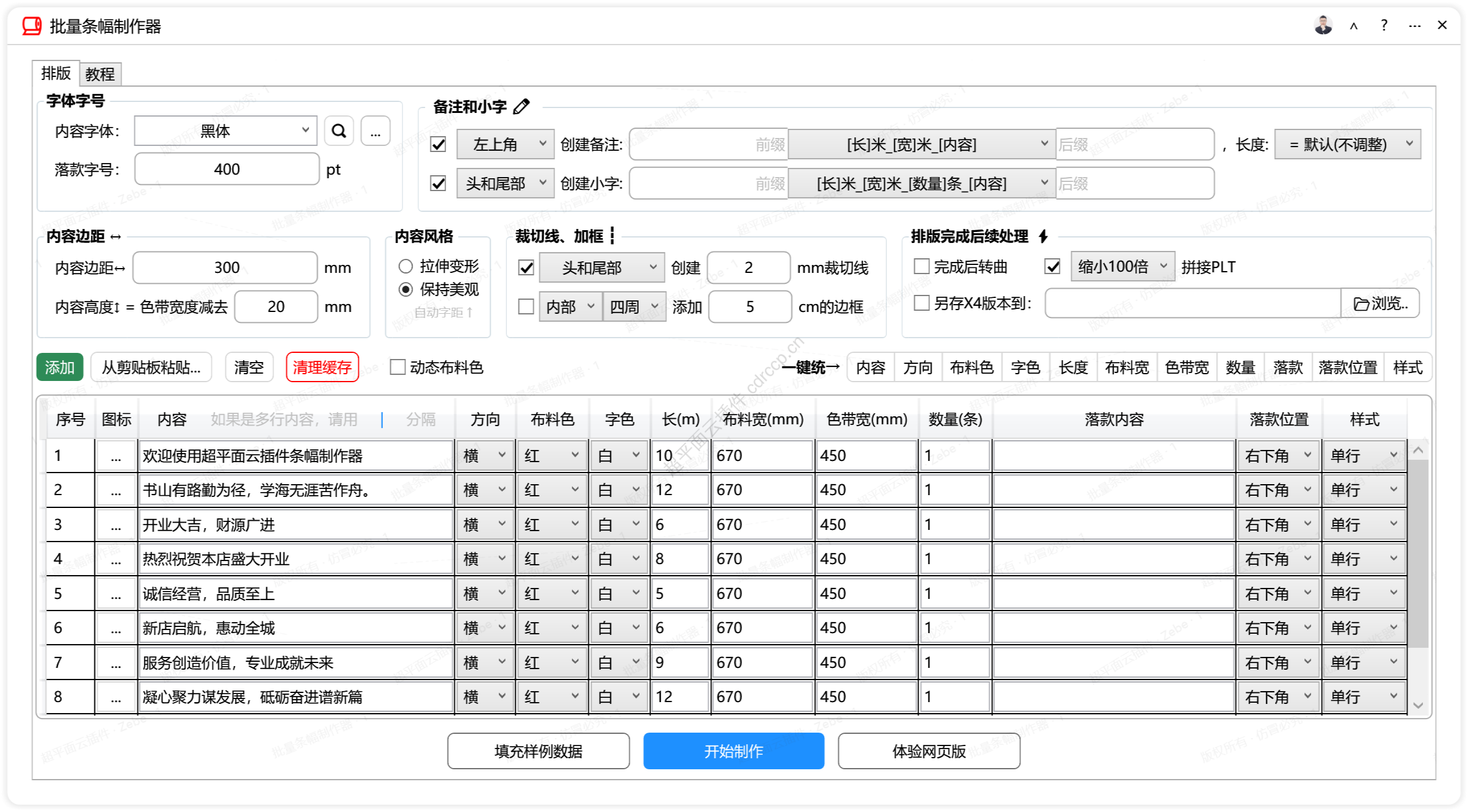1468x812 pixels.
Task: Enable 完成后转曲 checkbox
Action: click(921, 267)
